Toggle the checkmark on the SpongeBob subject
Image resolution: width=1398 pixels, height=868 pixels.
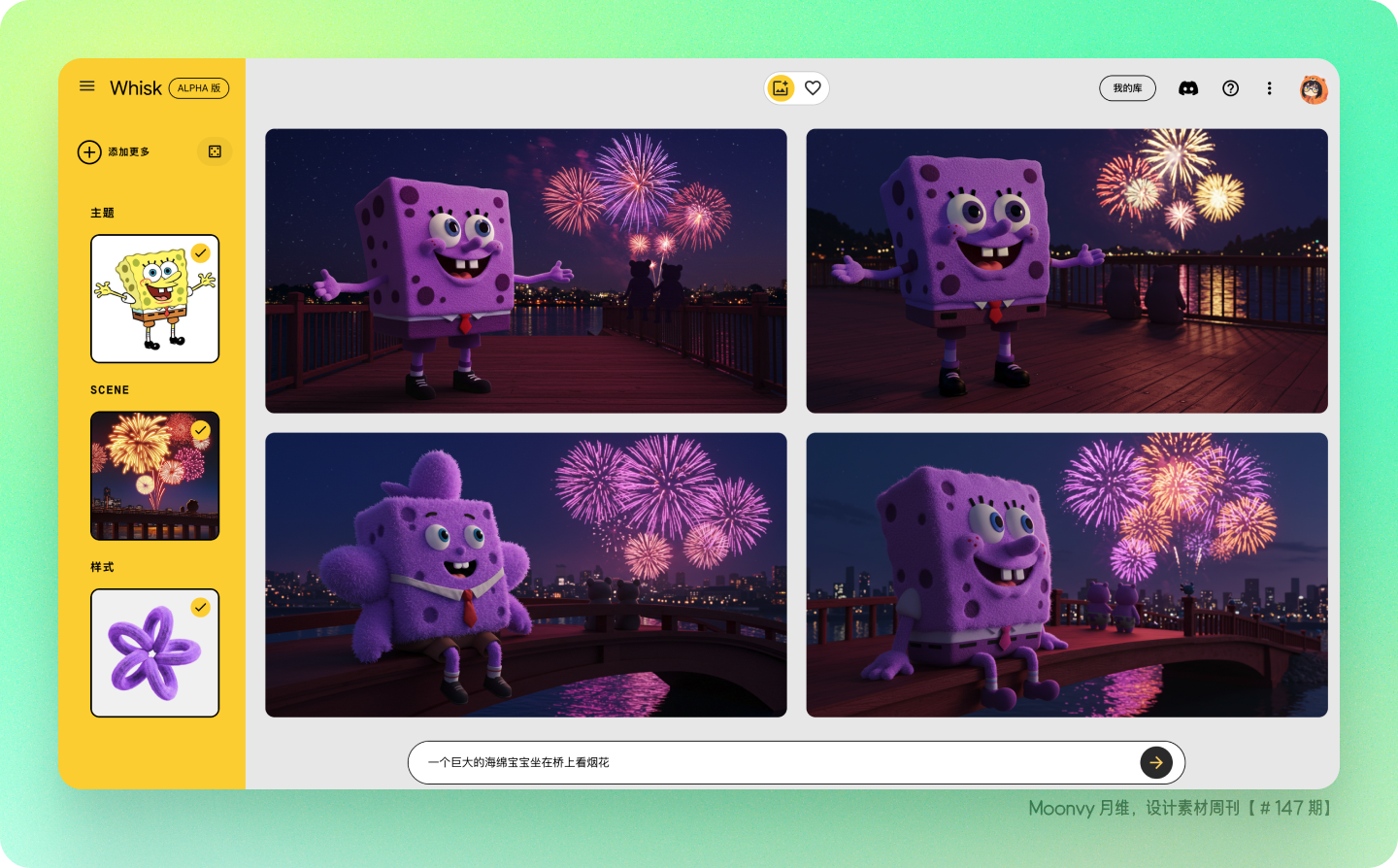201,253
